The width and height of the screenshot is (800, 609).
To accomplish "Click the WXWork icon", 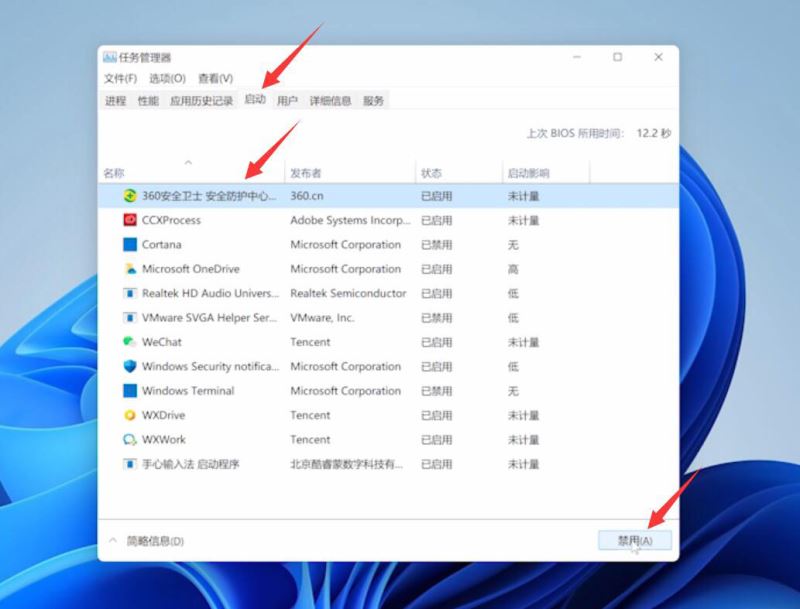I will (129, 440).
